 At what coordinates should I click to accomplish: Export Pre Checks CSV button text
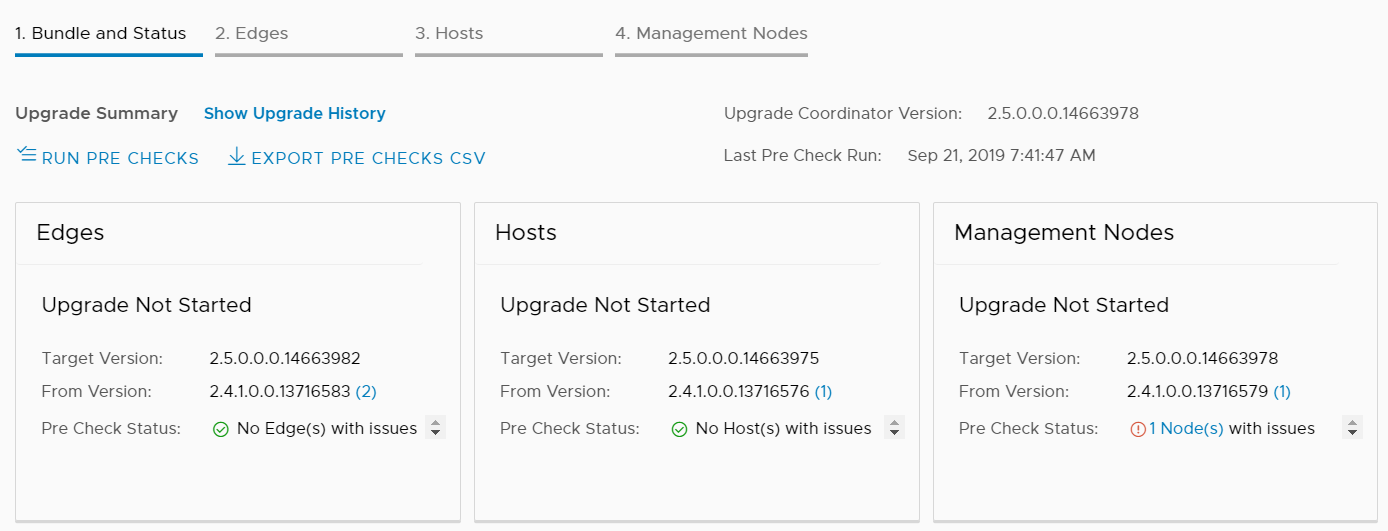coord(368,158)
